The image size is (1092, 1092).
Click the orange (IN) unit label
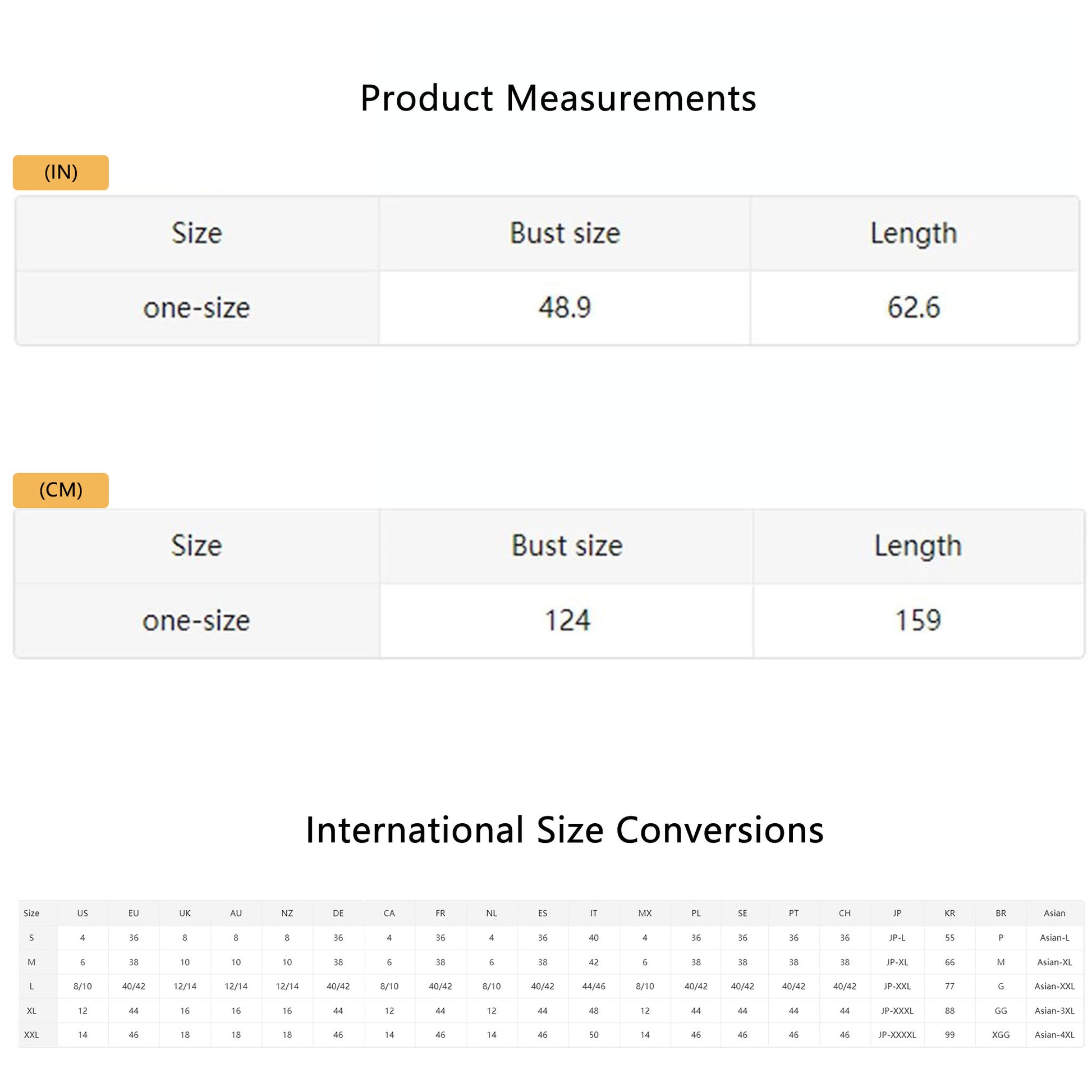click(x=61, y=172)
